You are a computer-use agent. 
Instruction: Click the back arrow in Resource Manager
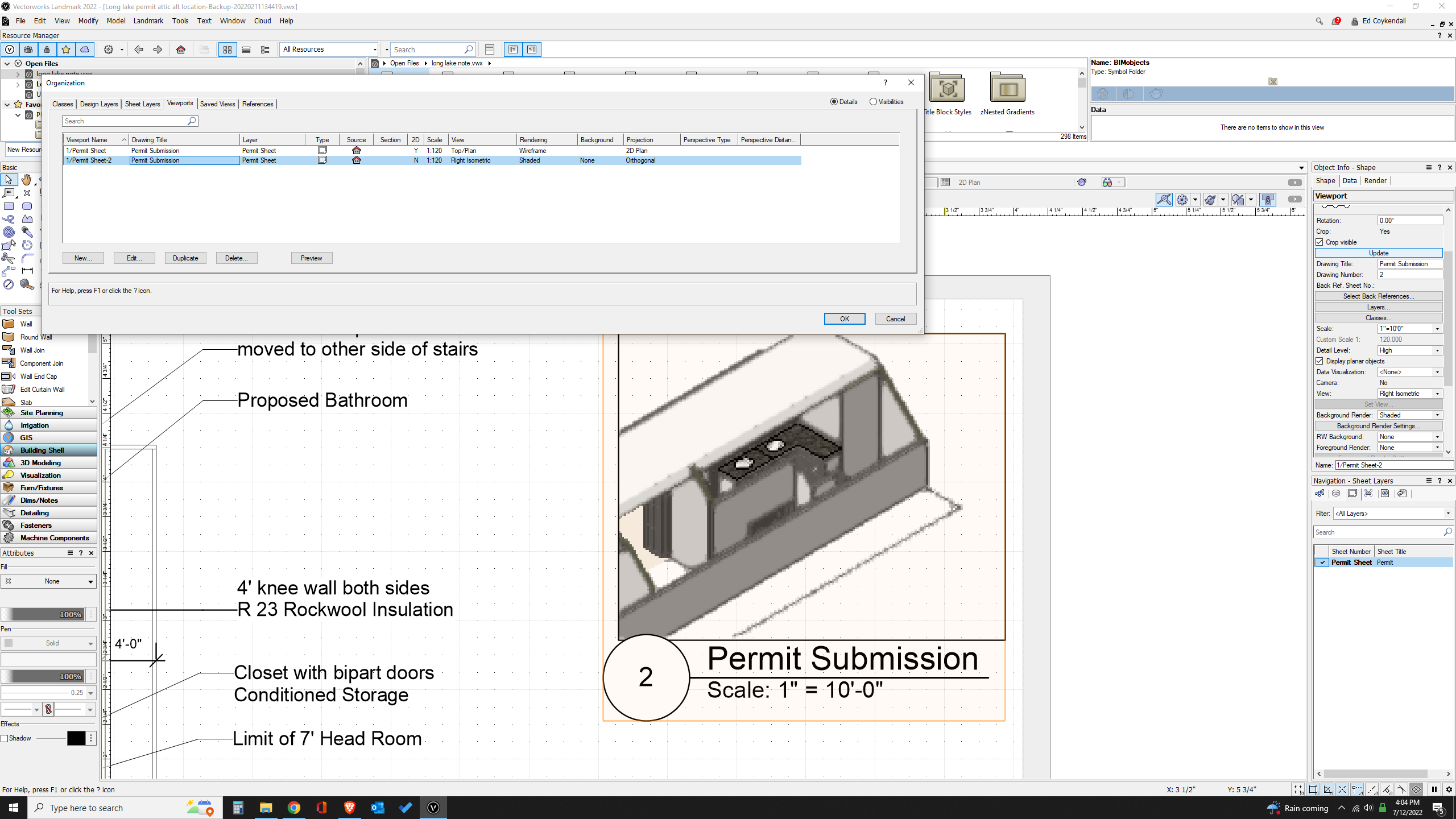(x=139, y=49)
